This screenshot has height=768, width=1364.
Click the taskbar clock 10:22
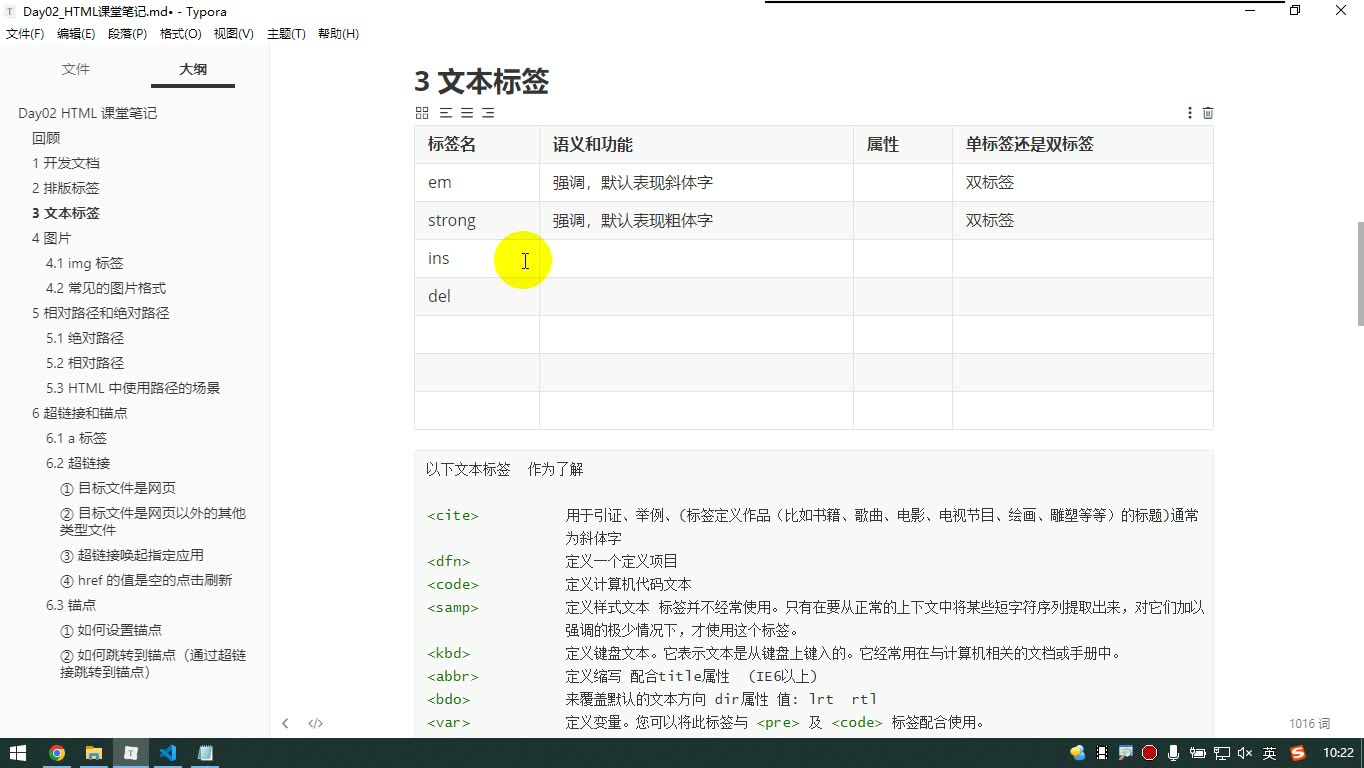[1338, 753]
